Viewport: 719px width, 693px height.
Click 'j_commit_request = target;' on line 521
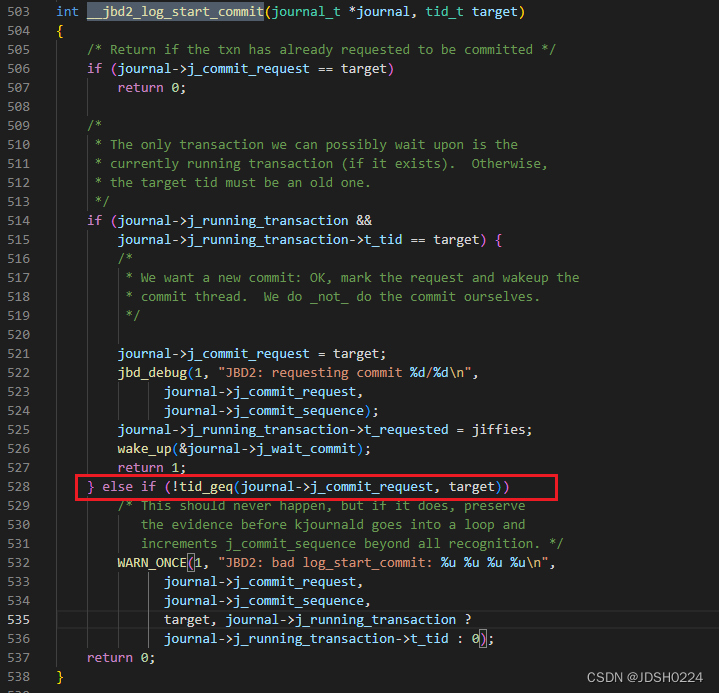click(x=287, y=354)
